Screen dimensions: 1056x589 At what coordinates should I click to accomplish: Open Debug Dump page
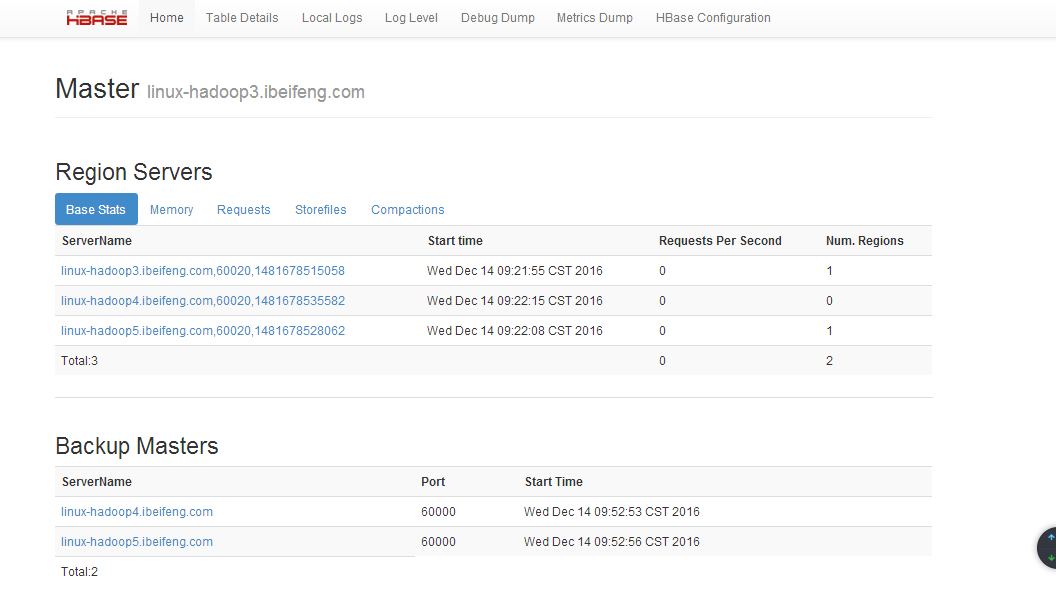[498, 18]
